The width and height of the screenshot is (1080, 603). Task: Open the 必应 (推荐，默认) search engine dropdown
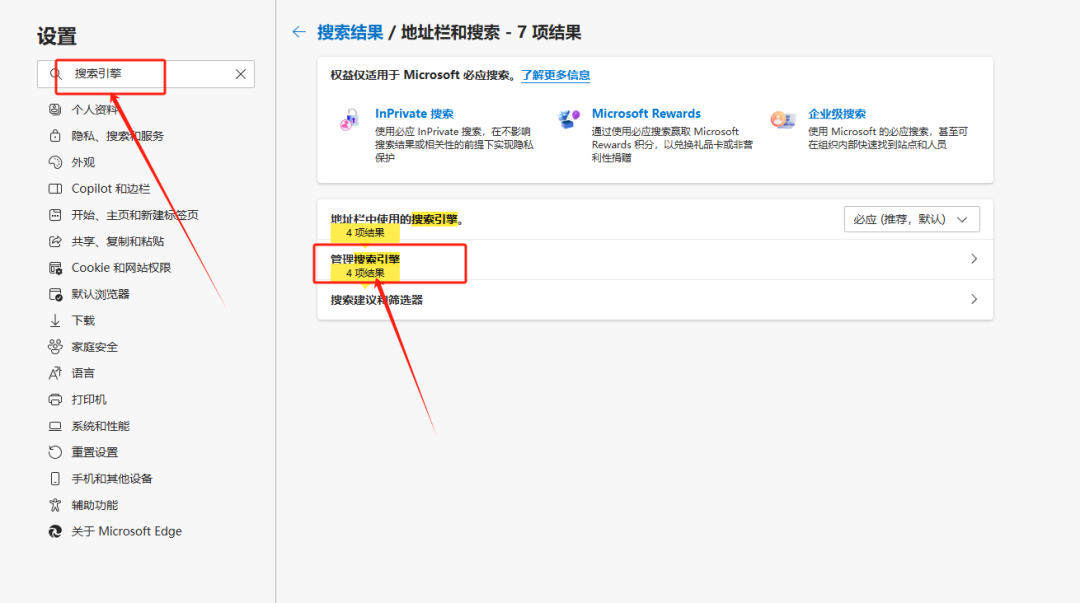(x=911, y=219)
